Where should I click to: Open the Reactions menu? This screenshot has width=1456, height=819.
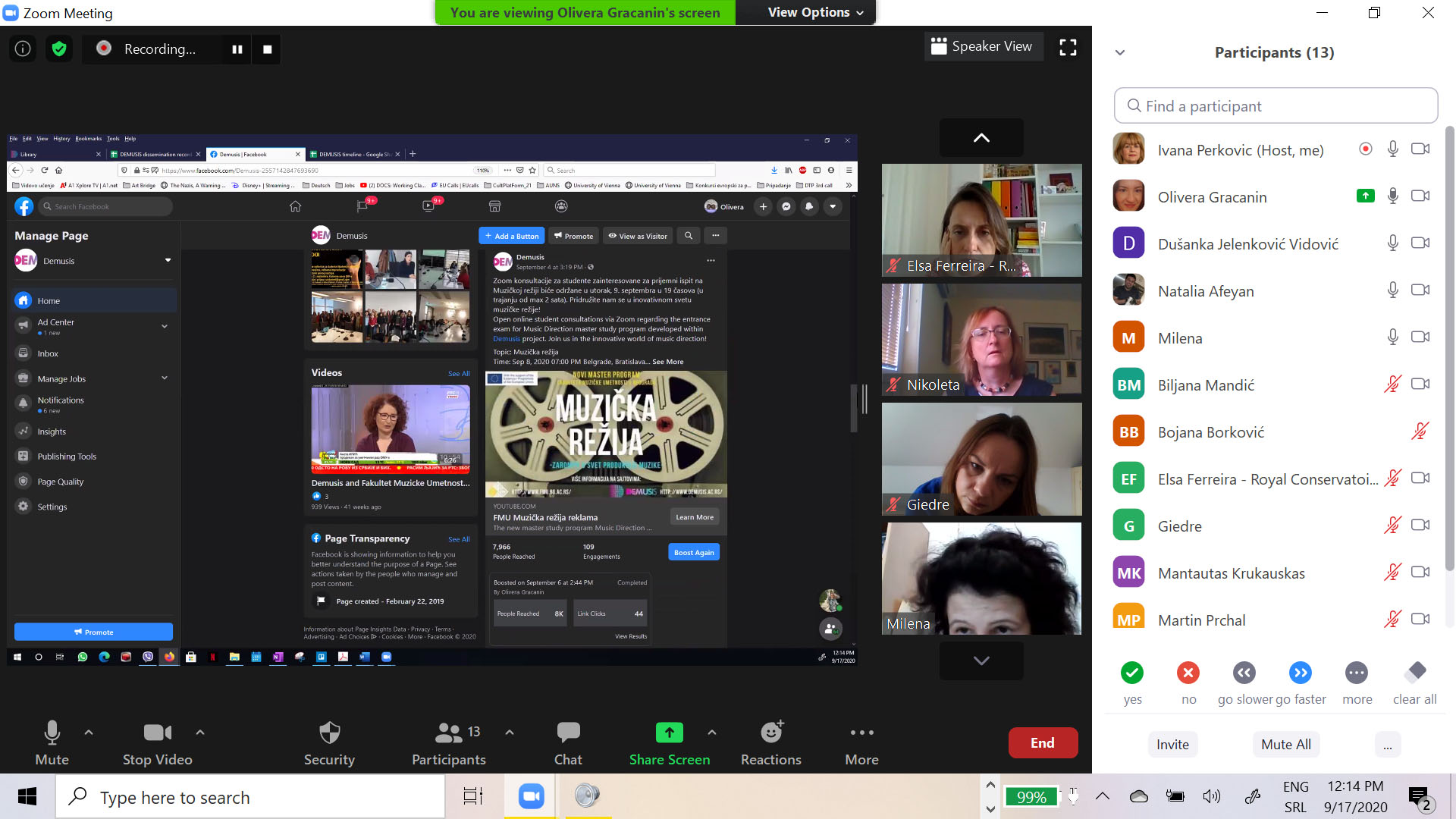click(771, 743)
